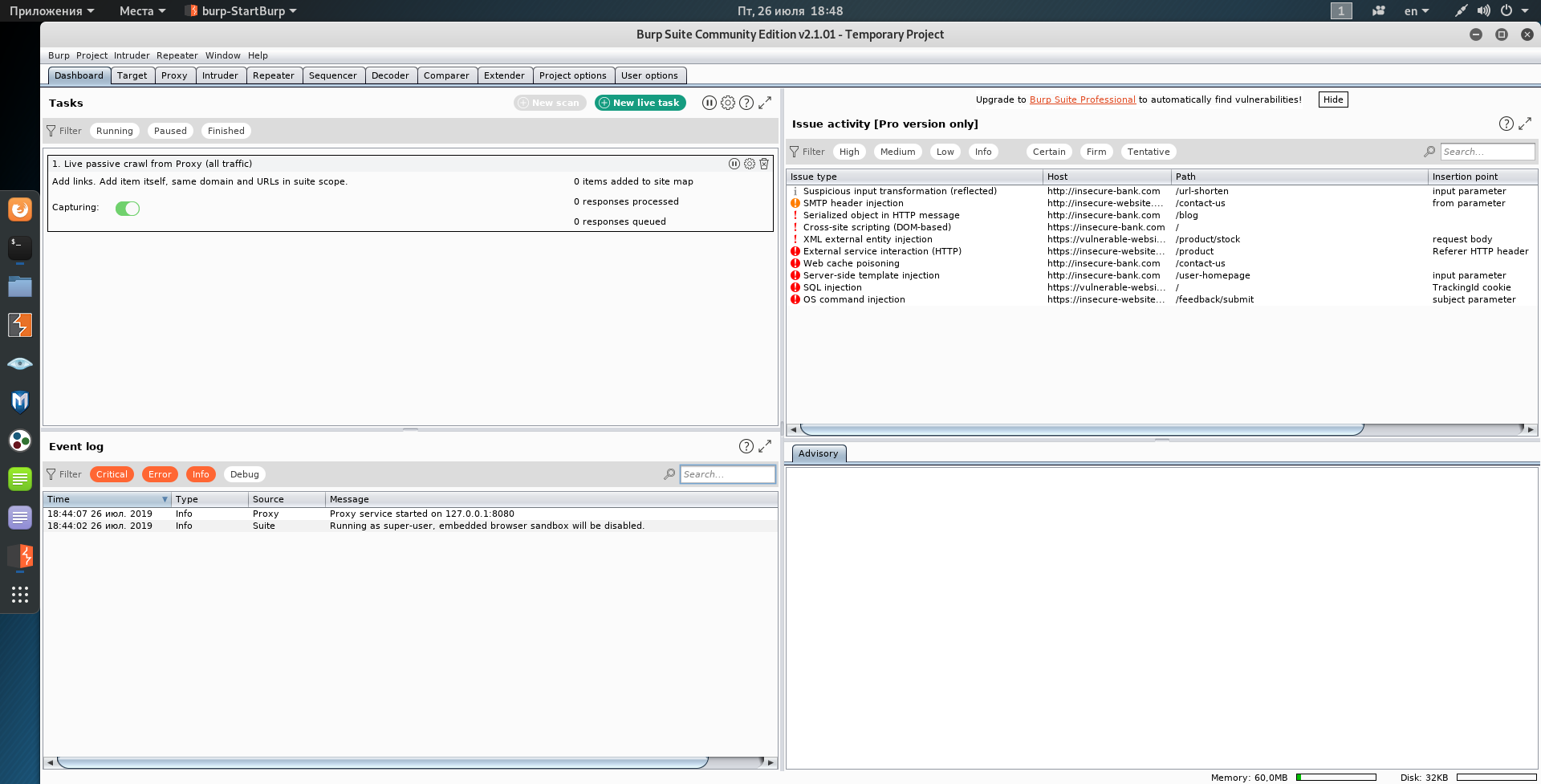This screenshot has width=1541, height=784.
Task: Pause all tasks in Tasks panel header
Action: click(709, 103)
